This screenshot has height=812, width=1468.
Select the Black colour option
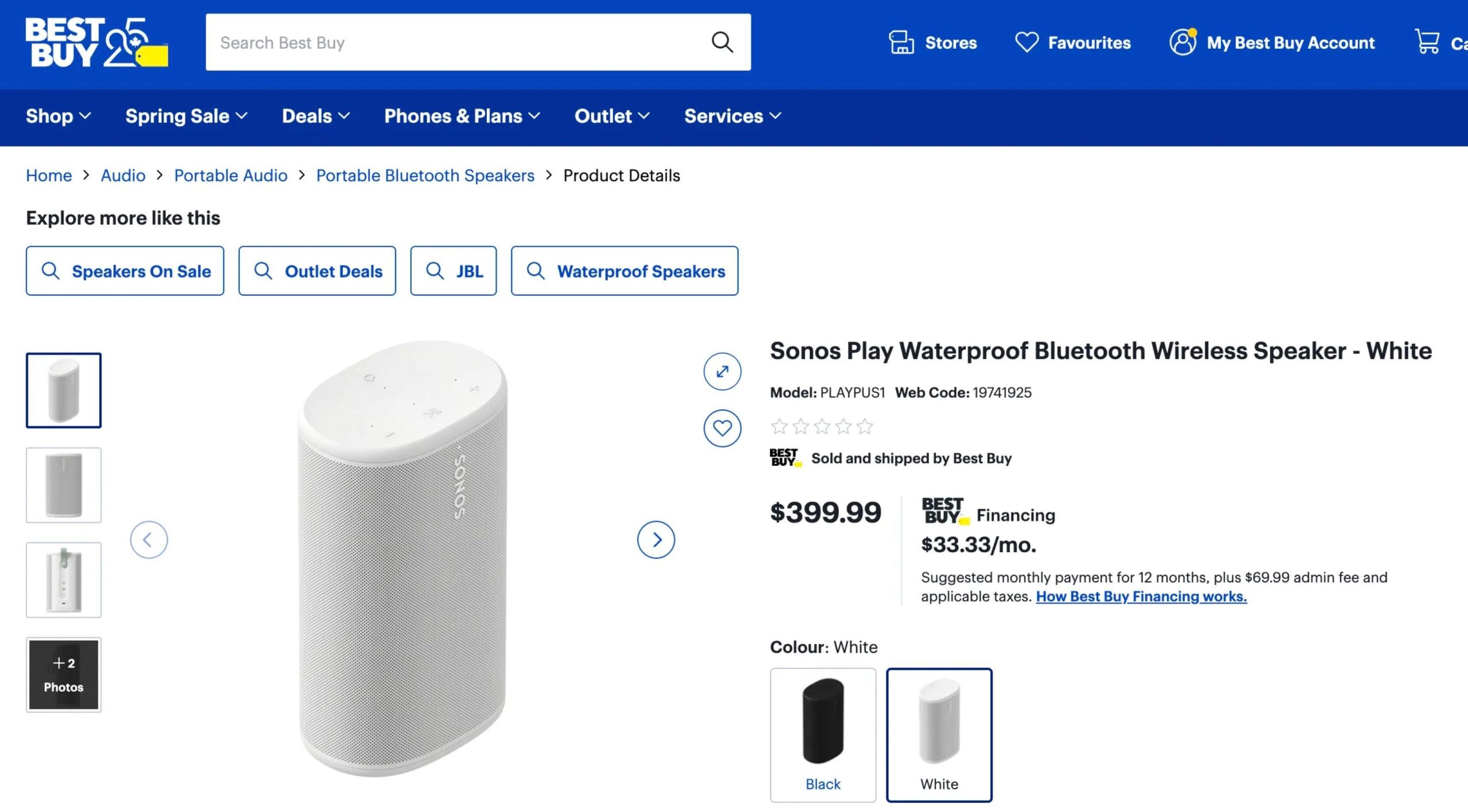pyautogui.click(x=823, y=734)
